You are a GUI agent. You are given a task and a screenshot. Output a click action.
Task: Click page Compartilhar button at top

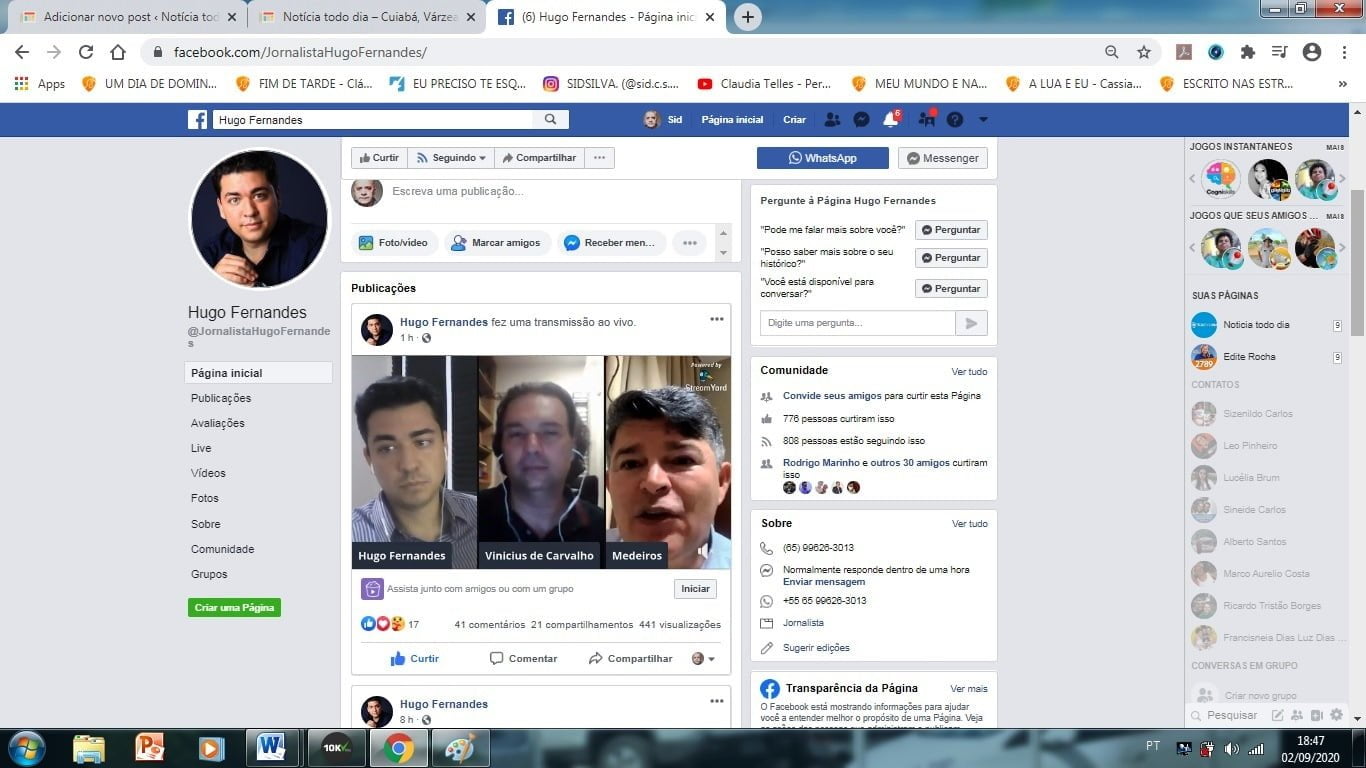(539, 158)
